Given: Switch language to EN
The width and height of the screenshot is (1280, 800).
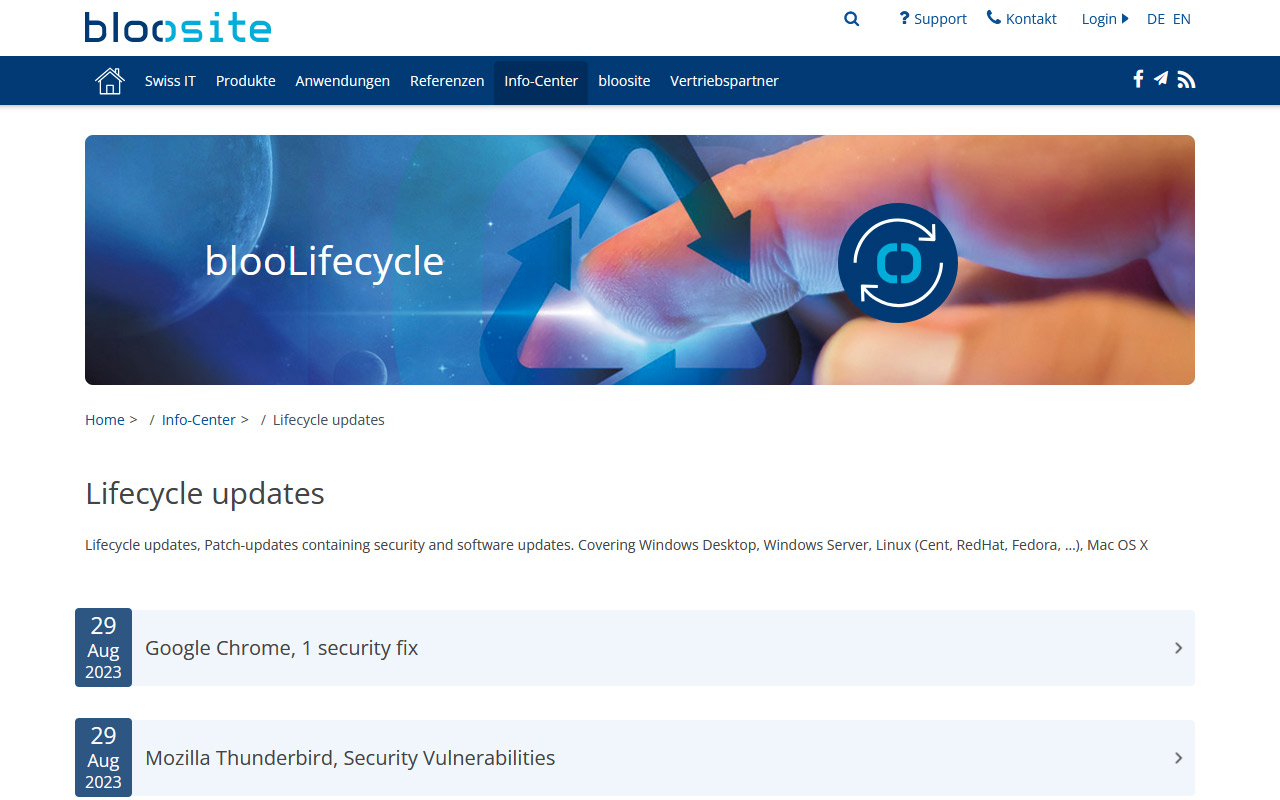Looking at the screenshot, I should (1181, 19).
